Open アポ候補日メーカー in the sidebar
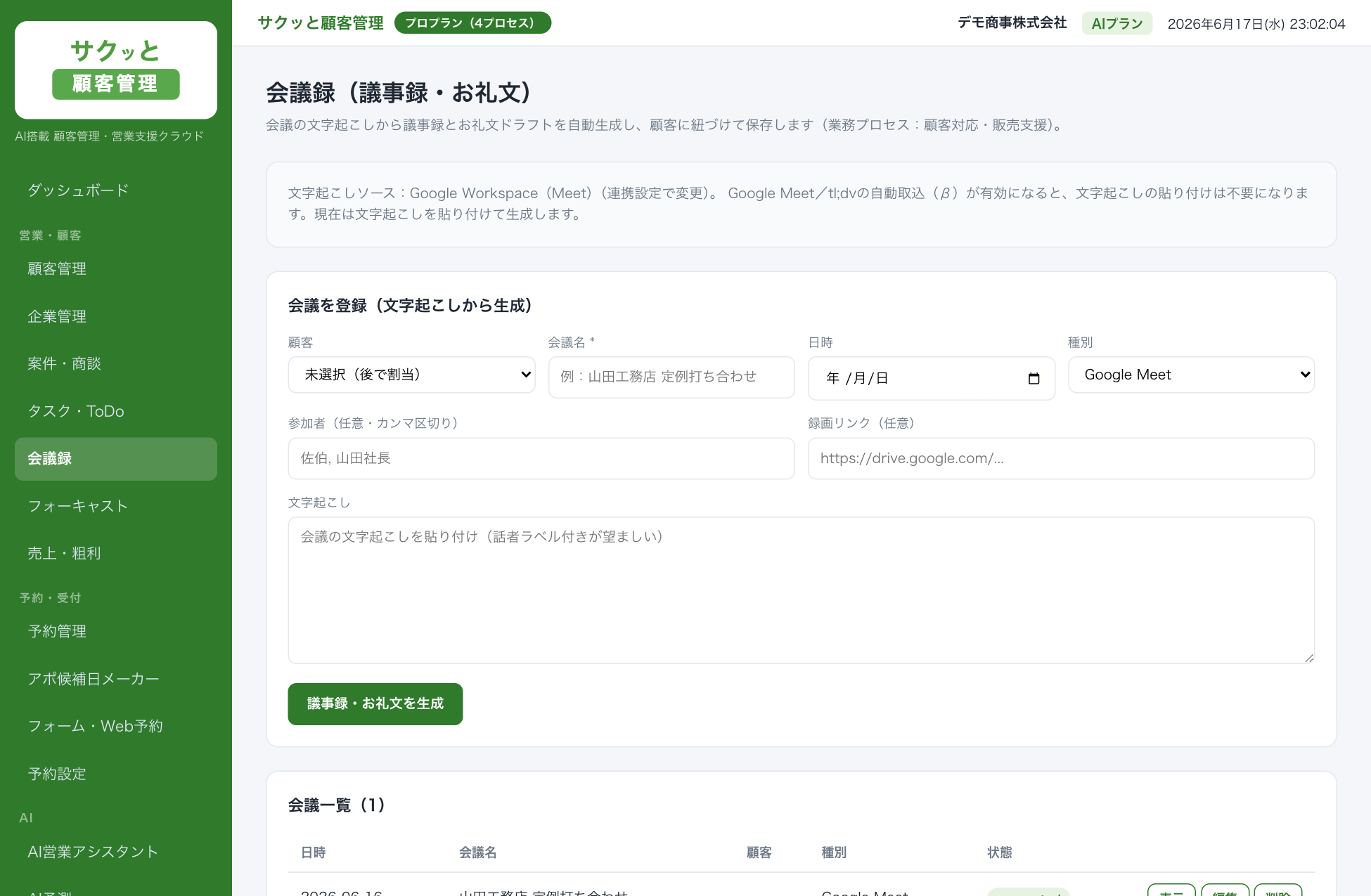Image resolution: width=1371 pixels, height=896 pixels. pyautogui.click(x=116, y=679)
